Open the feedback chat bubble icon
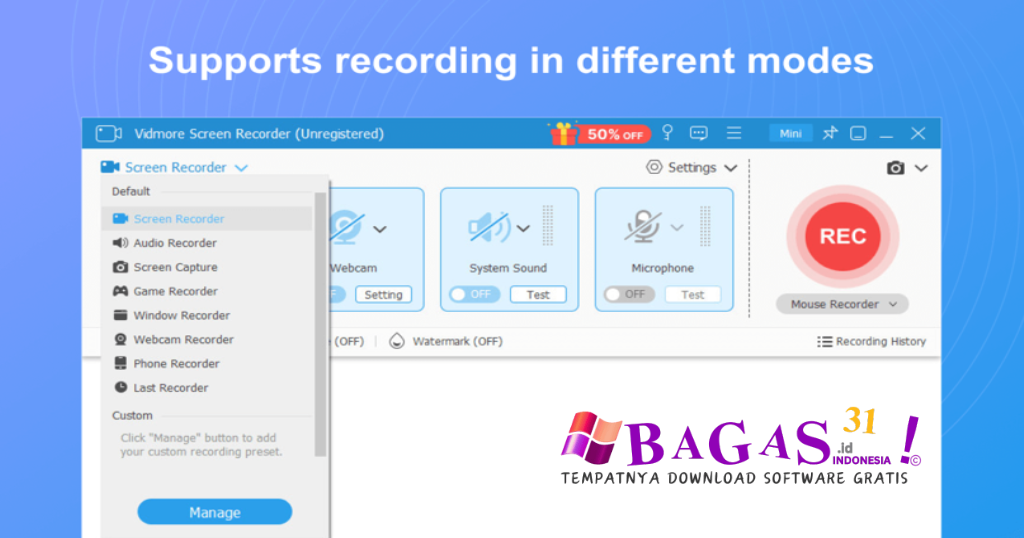 click(x=699, y=133)
